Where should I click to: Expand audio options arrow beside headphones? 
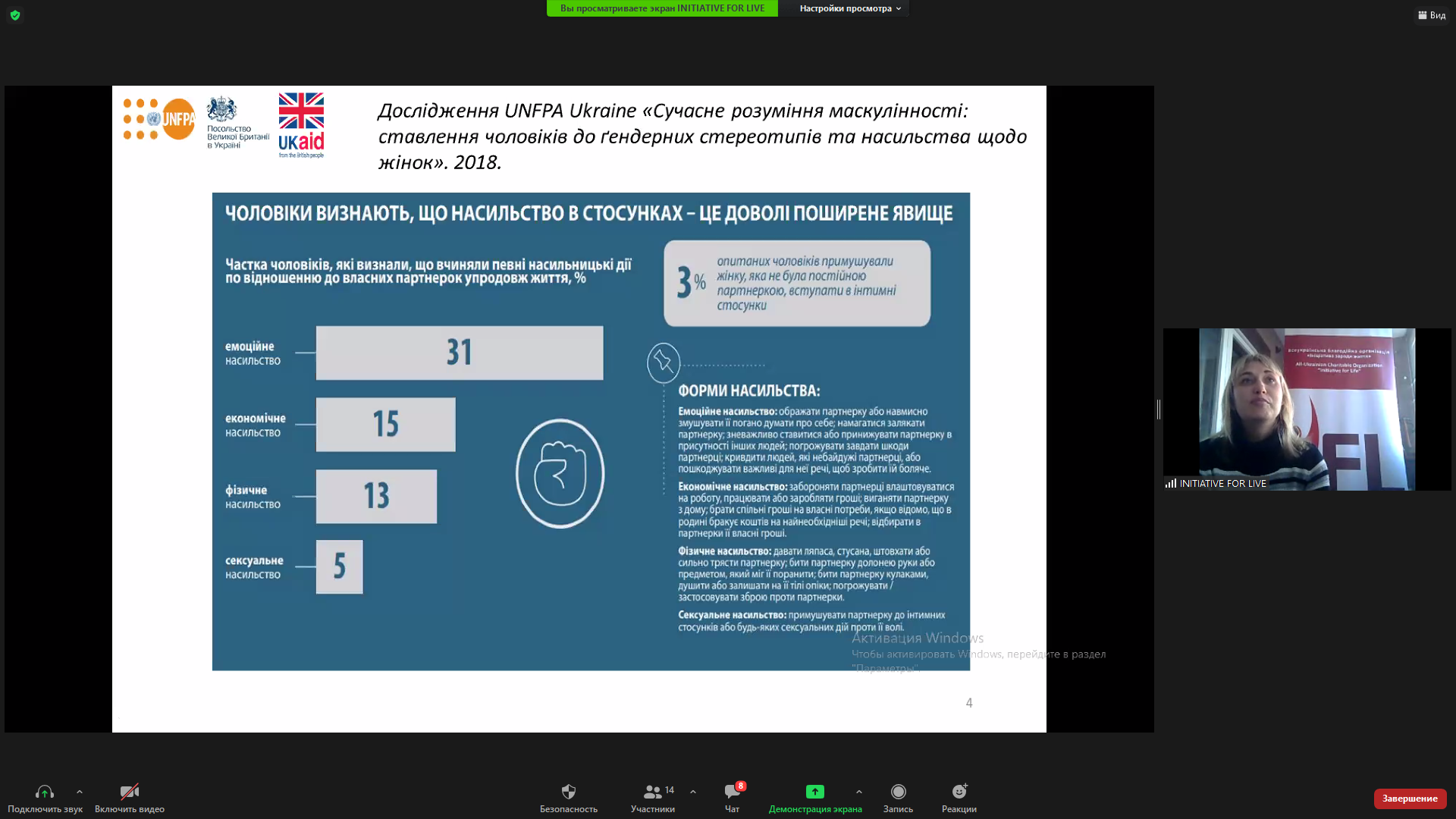(x=80, y=792)
